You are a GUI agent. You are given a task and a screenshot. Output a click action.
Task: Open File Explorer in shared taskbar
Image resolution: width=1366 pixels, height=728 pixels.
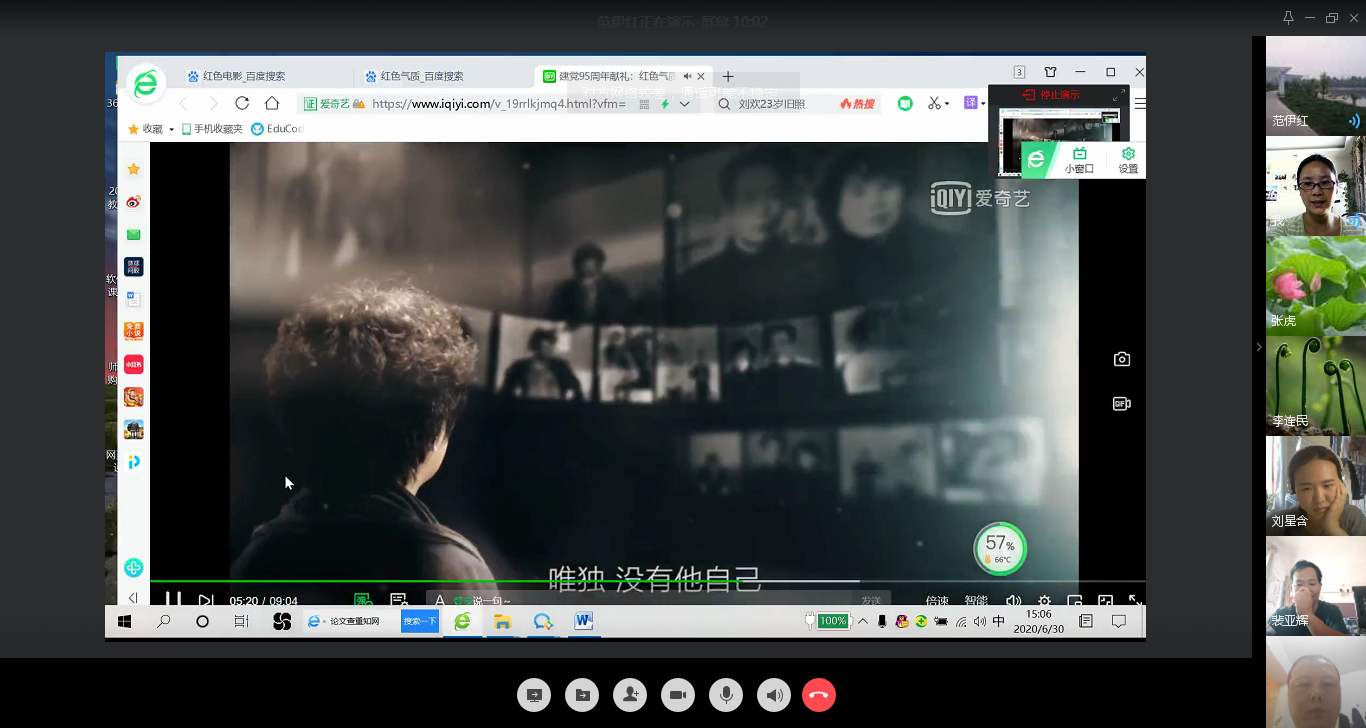coord(502,621)
